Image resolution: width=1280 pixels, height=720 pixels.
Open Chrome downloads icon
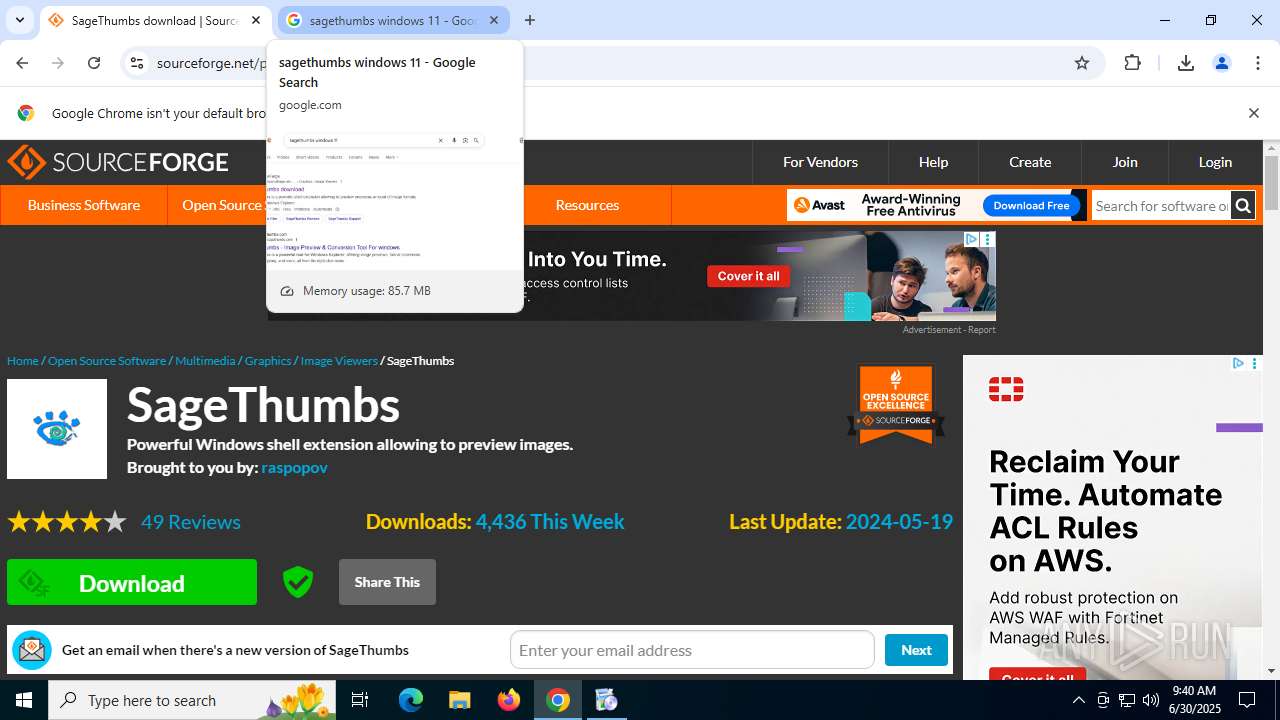1186,63
